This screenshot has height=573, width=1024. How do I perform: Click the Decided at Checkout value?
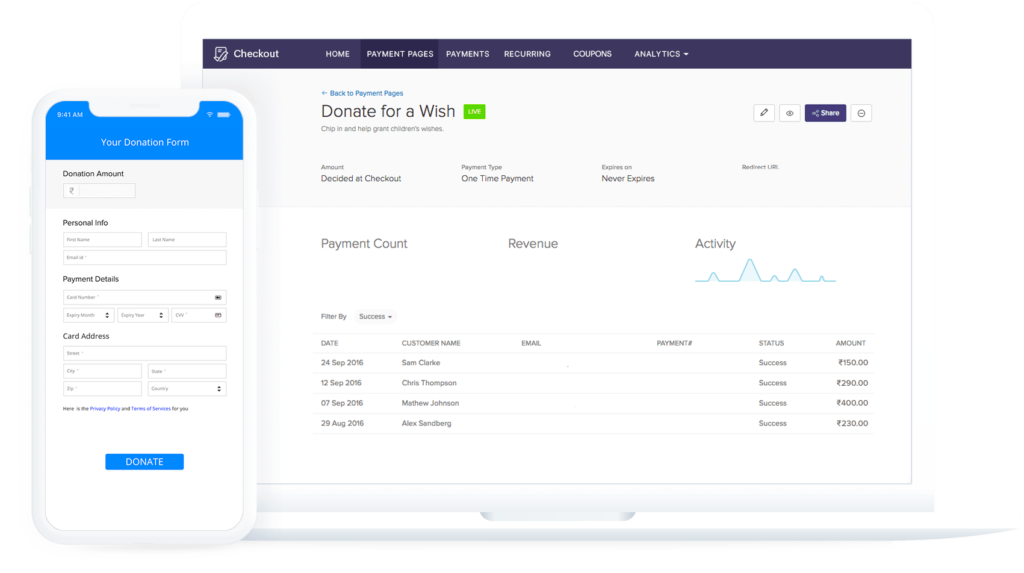360,178
